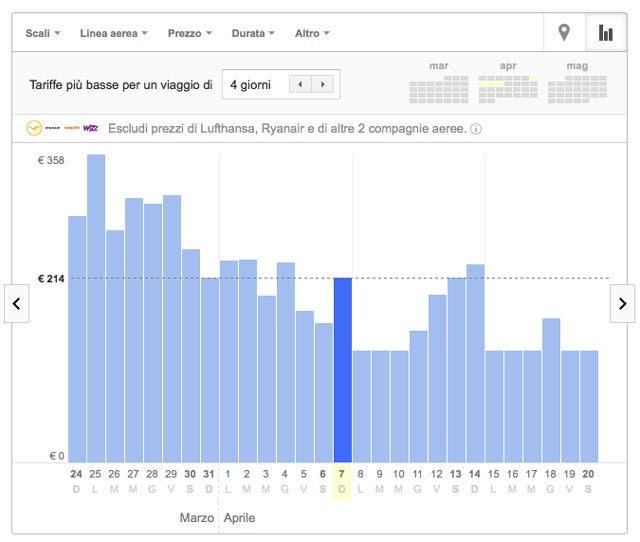This screenshot has height=542, width=640.
Task: Select the price bar for April 8
Action: point(362,406)
